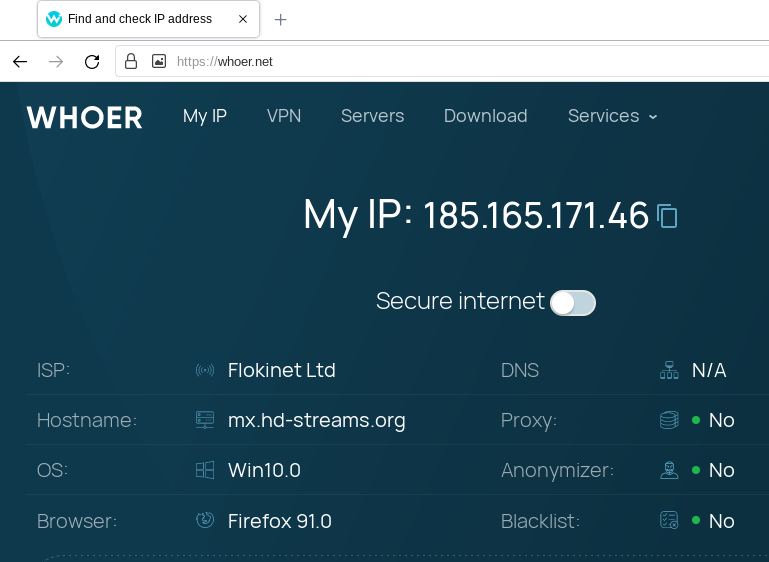Click the mx.hd-streams.org hostname
This screenshot has height=562, width=769.
(x=317, y=420)
